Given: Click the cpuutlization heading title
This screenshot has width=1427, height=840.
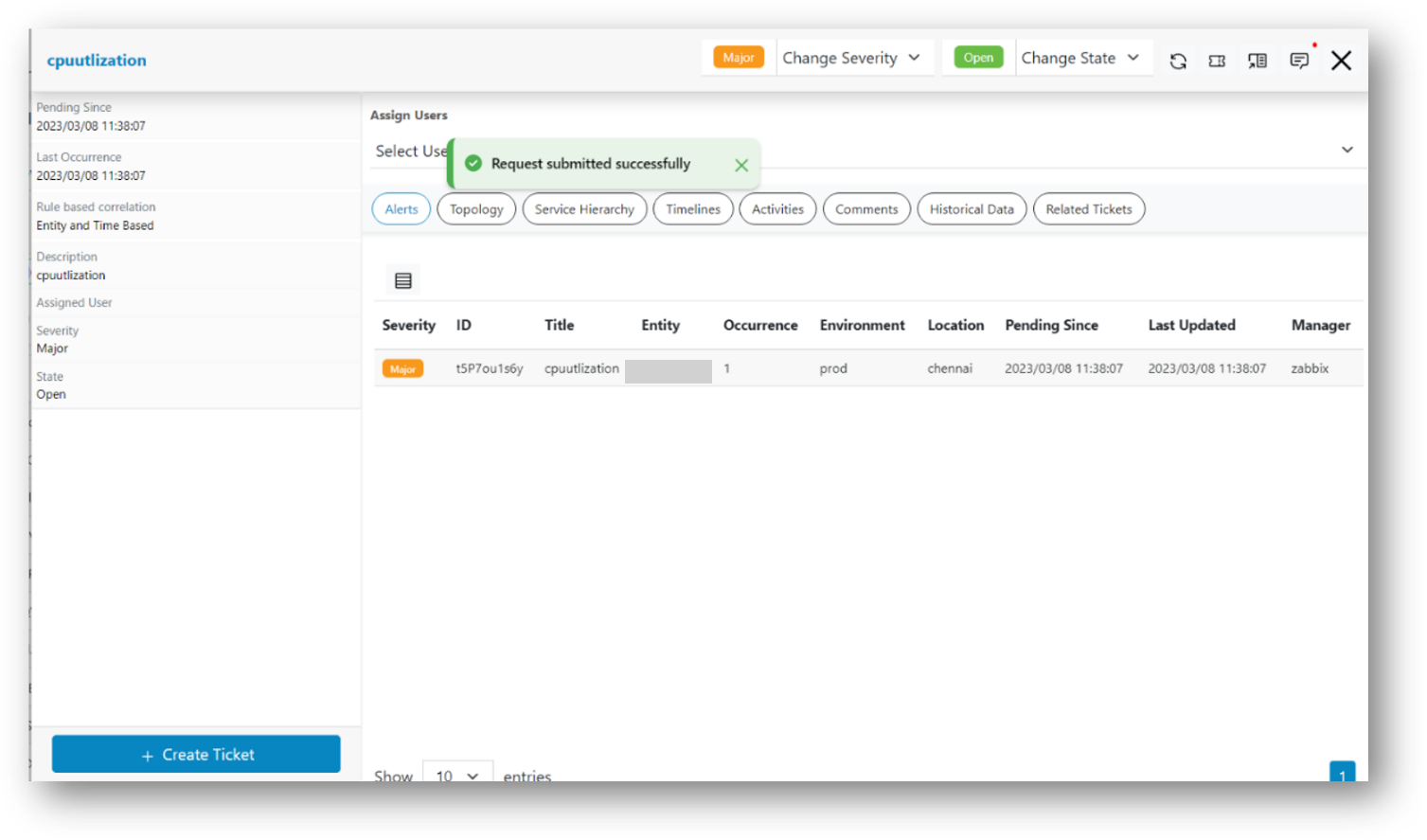Looking at the screenshot, I should [x=97, y=61].
